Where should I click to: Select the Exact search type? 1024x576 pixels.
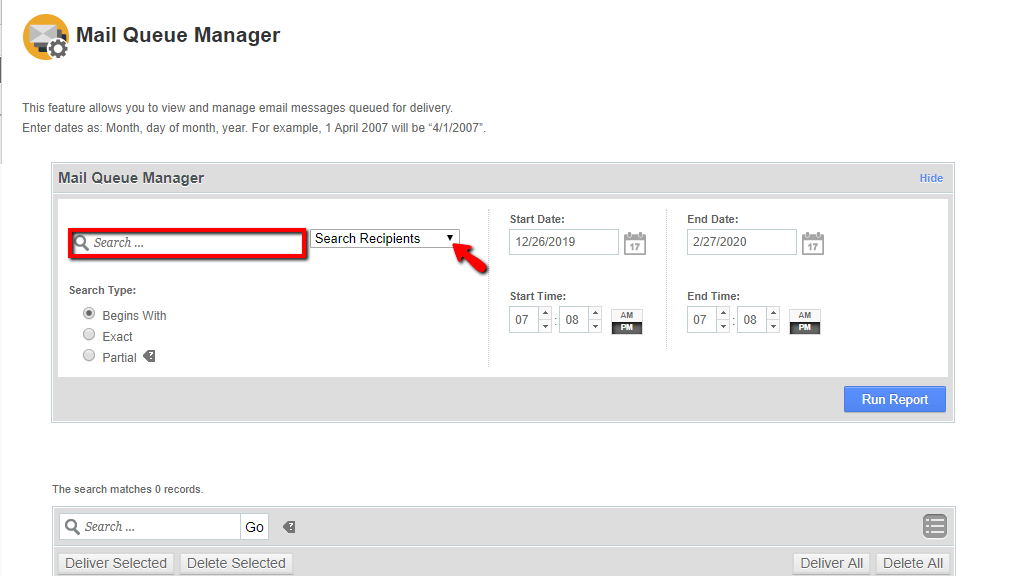(89, 334)
